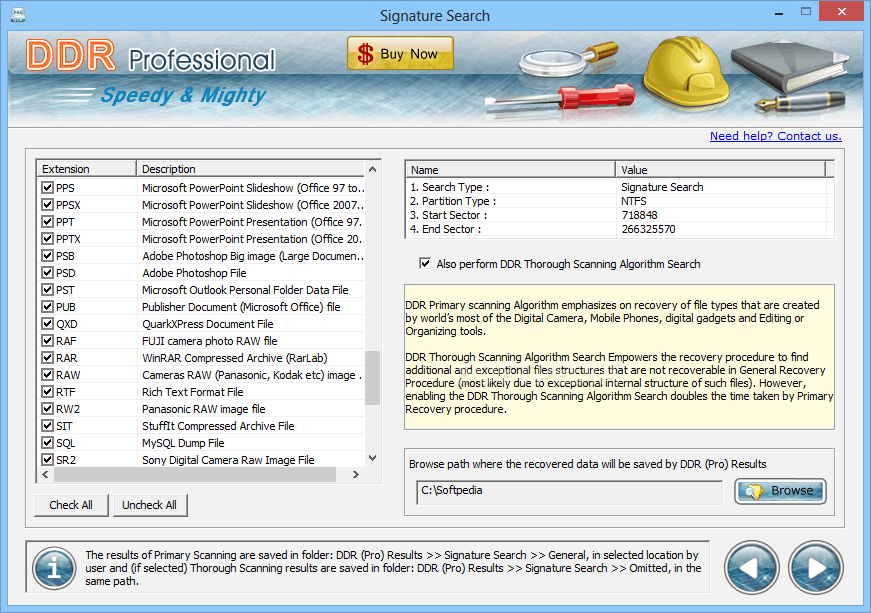Uncheck the PSD extension checkbox

pyautogui.click(x=47, y=273)
